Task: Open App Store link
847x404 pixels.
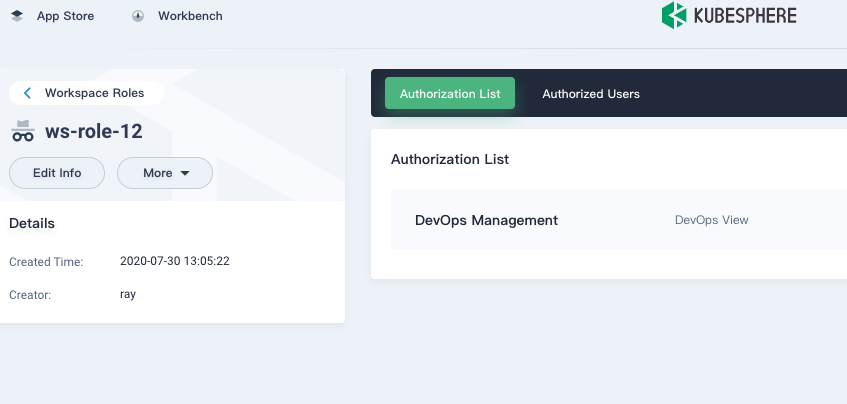Action: [65, 16]
